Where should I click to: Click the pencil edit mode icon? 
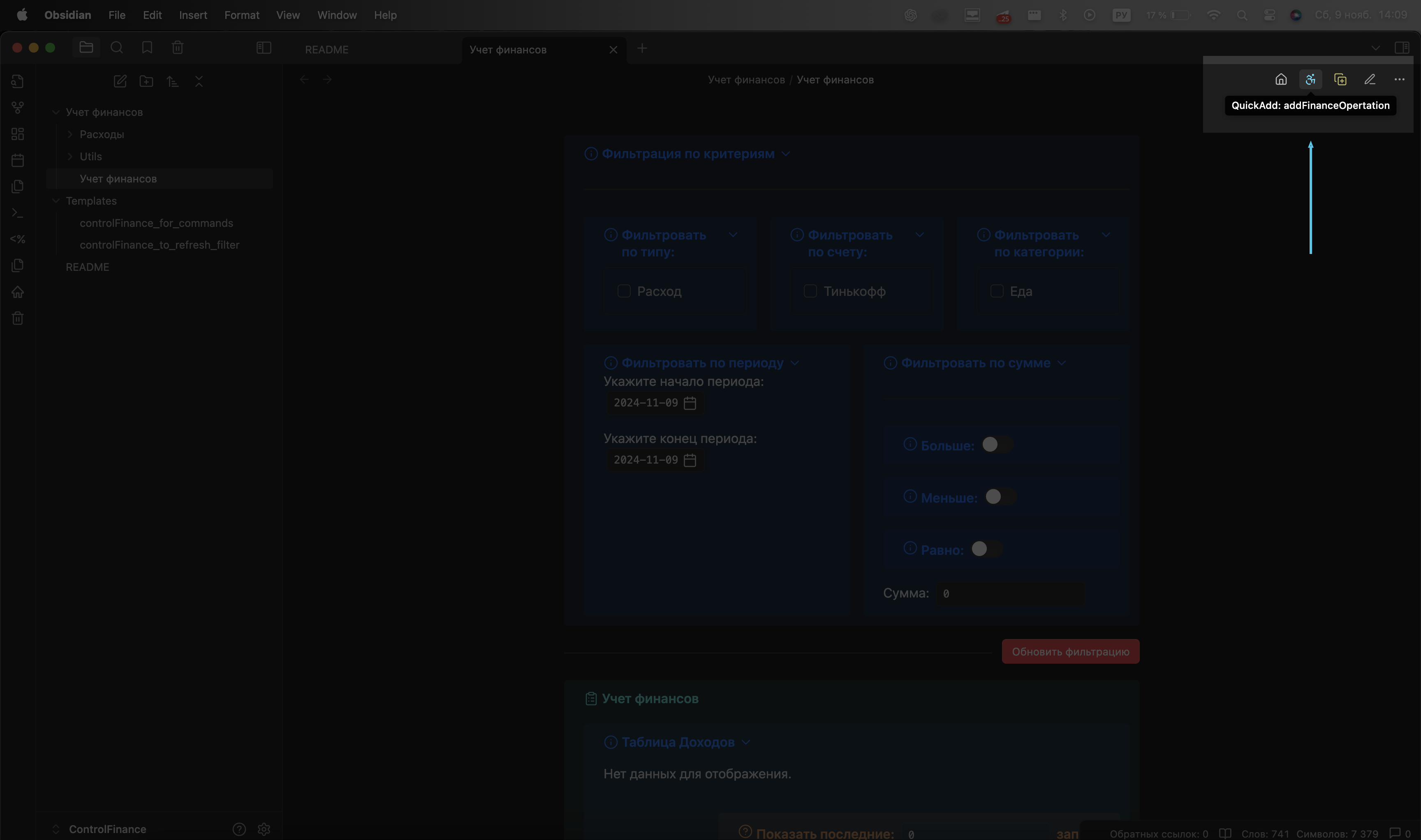[x=1370, y=80]
